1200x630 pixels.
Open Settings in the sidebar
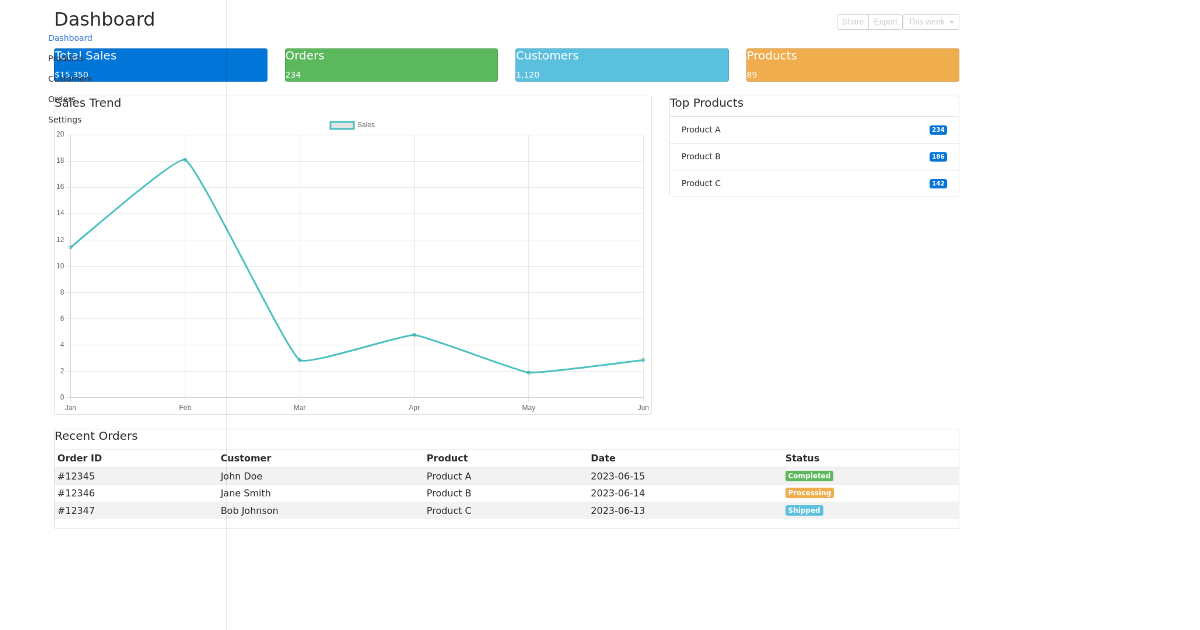coord(64,119)
